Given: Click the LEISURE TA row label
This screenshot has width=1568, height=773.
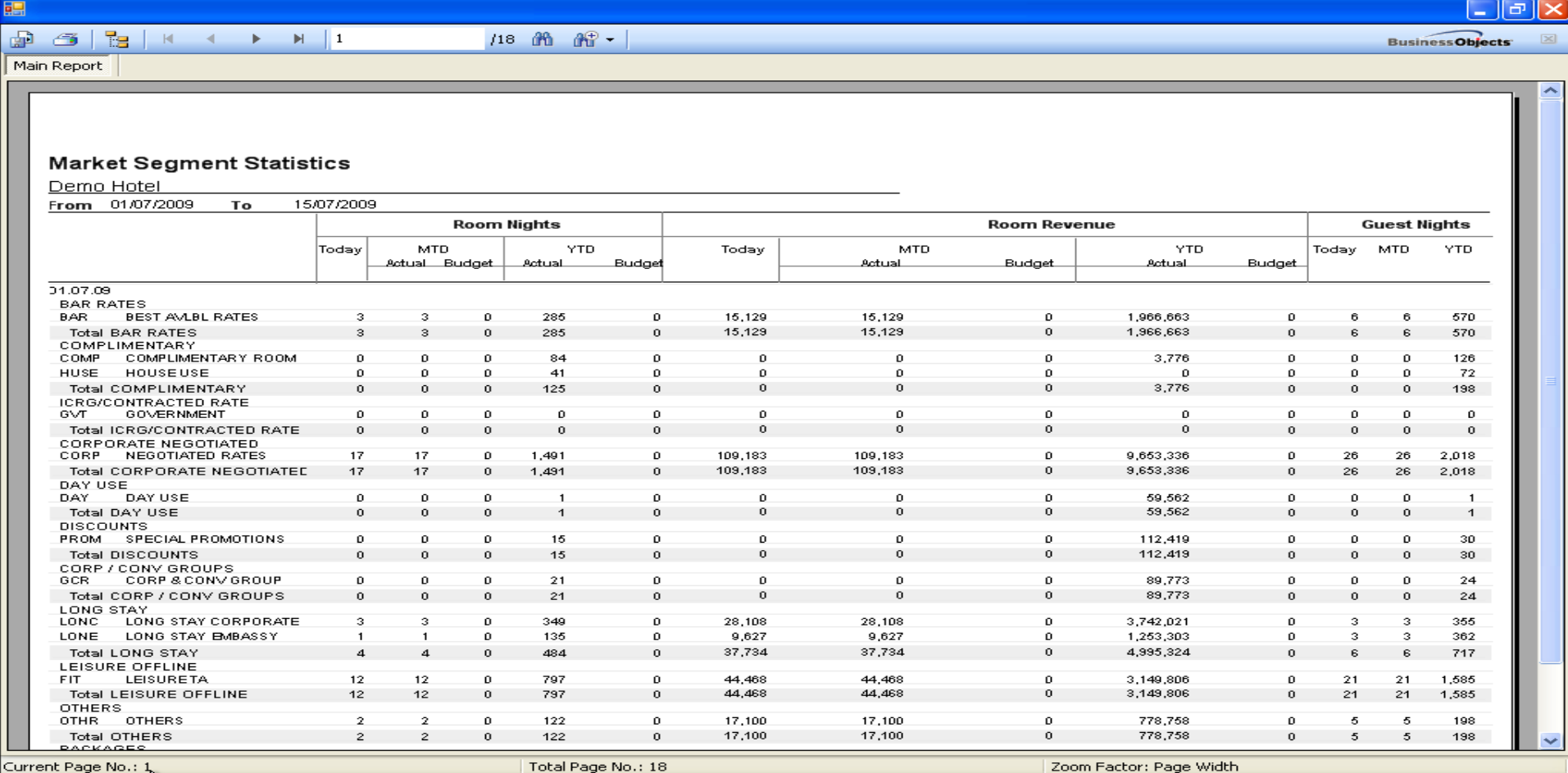Looking at the screenshot, I should click(167, 680).
